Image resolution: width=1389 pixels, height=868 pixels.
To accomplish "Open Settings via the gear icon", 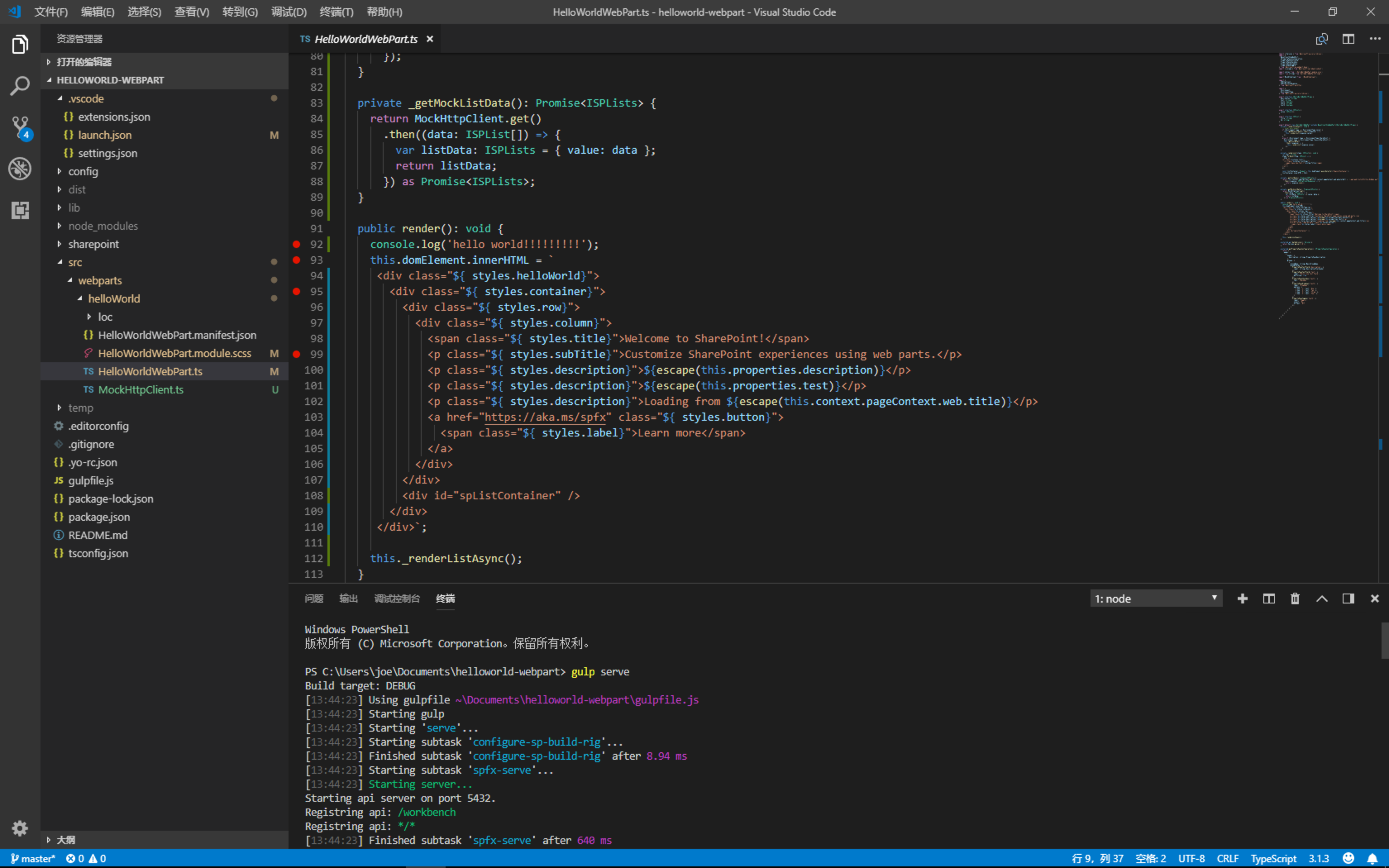I will 19,828.
